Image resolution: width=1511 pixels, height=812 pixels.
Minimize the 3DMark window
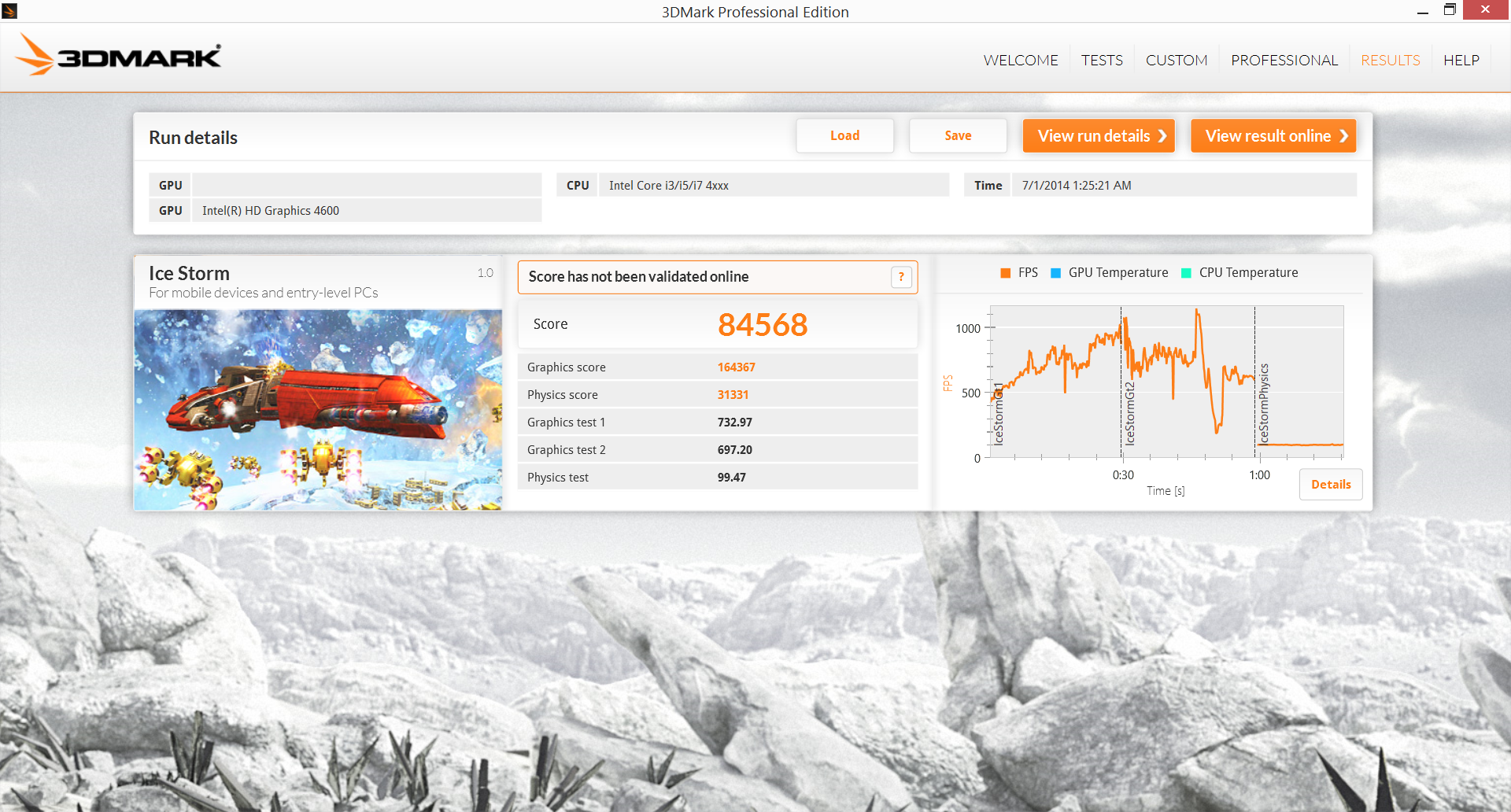1422,11
